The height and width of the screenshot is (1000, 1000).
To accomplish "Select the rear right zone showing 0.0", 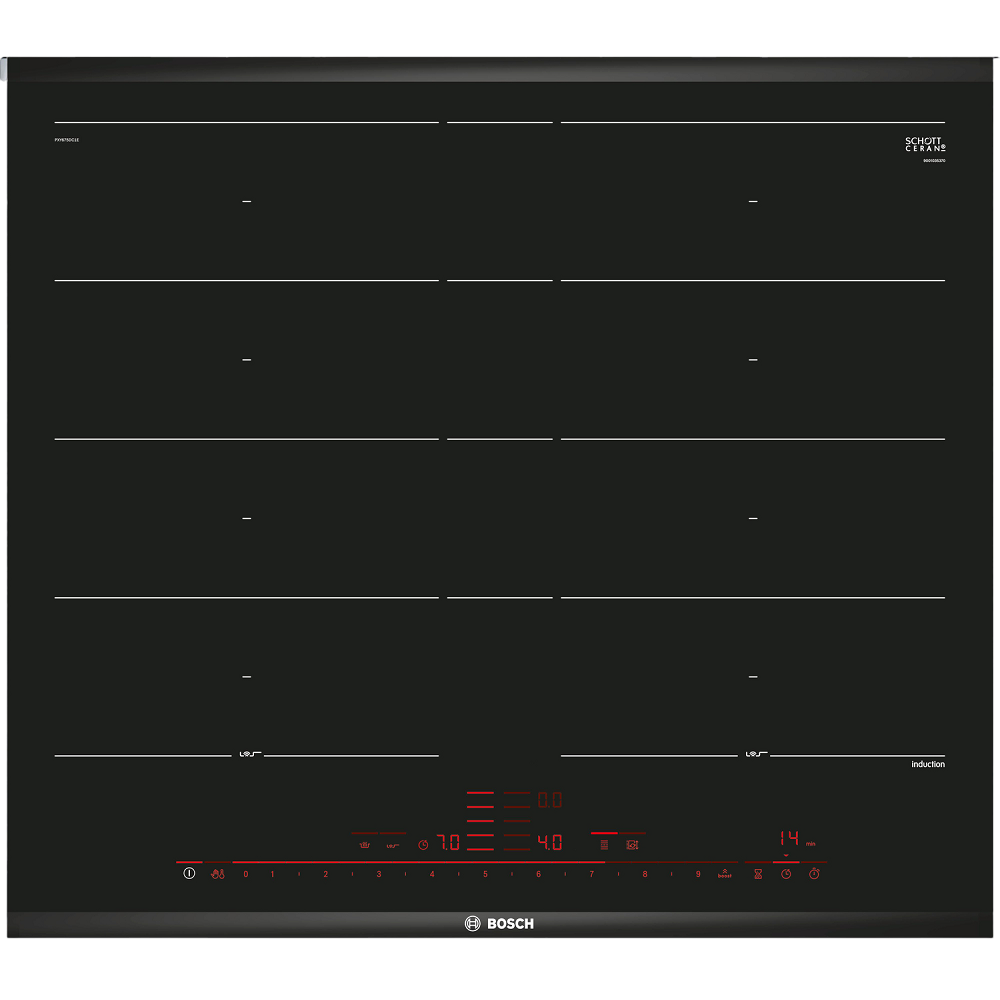I will click(x=550, y=800).
